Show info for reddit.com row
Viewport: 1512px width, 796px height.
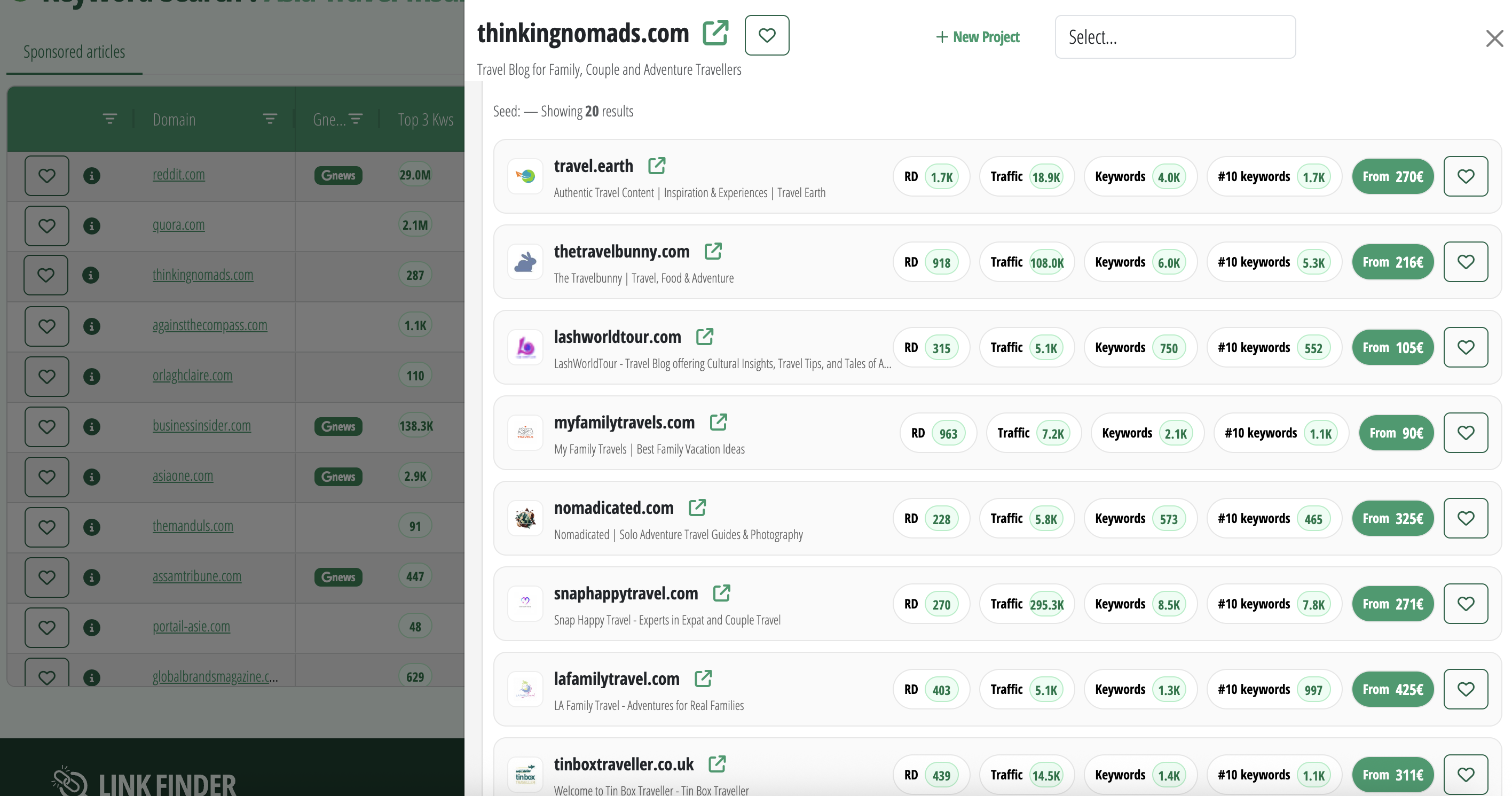[92, 175]
